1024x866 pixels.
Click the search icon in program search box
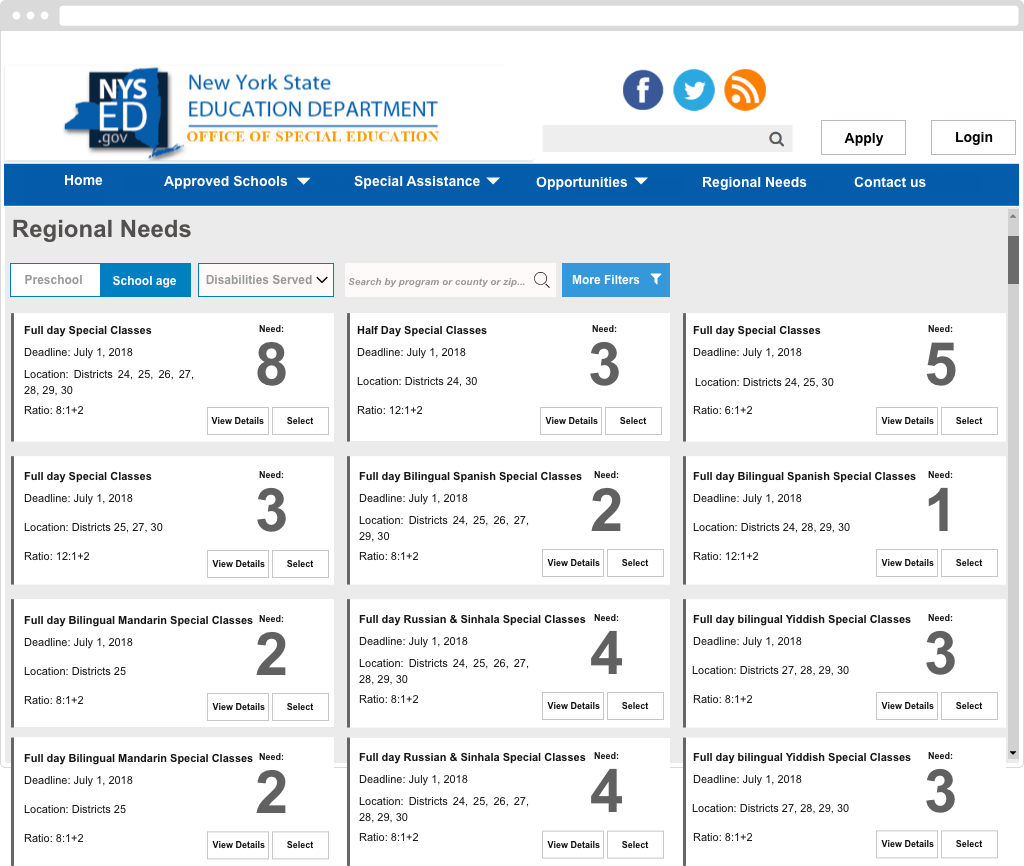tap(542, 280)
